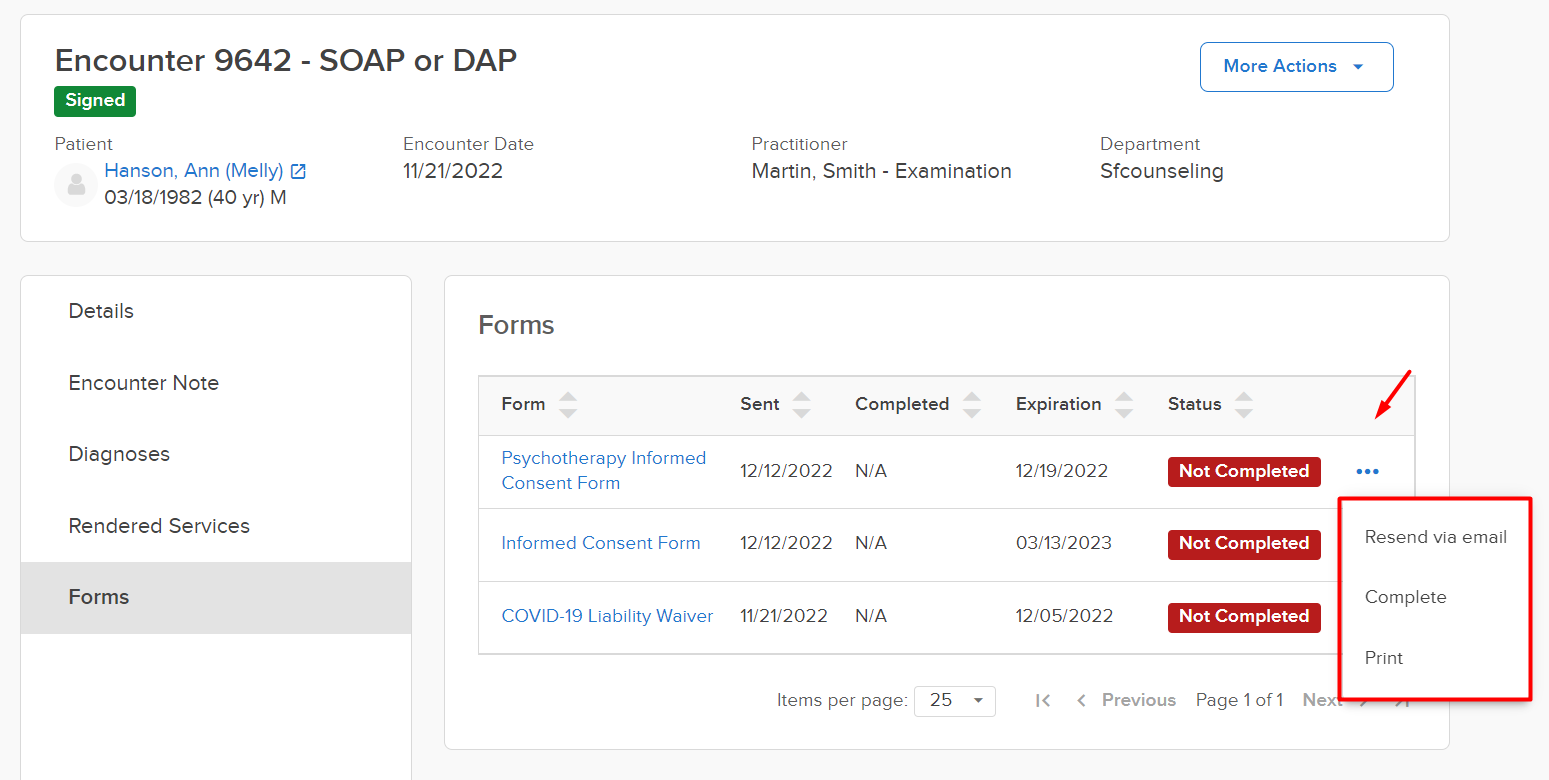This screenshot has height=780, width=1549.
Task: Click the Page 1 of 1 indicator
Action: tap(1240, 701)
